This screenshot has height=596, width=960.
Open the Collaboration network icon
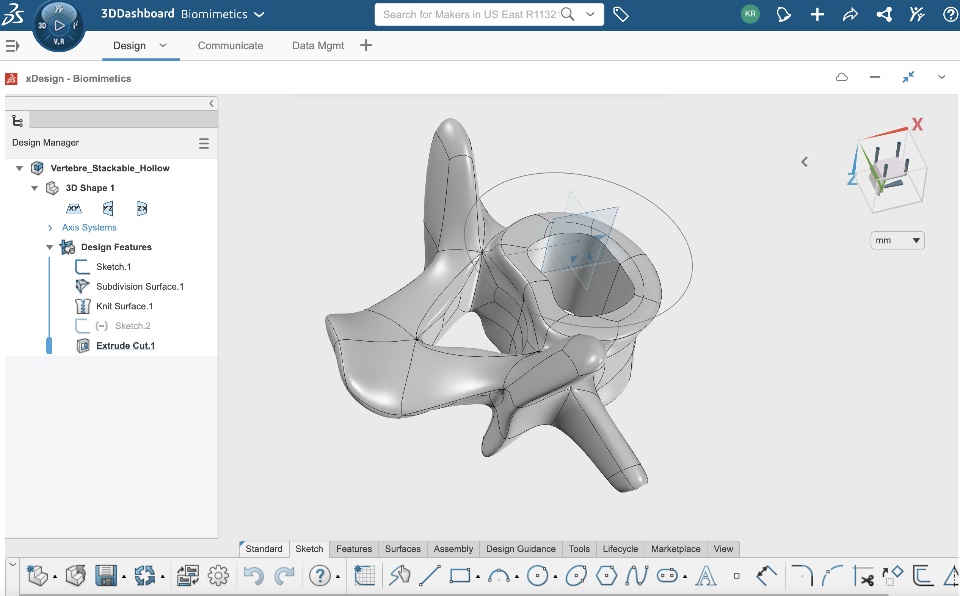click(883, 14)
